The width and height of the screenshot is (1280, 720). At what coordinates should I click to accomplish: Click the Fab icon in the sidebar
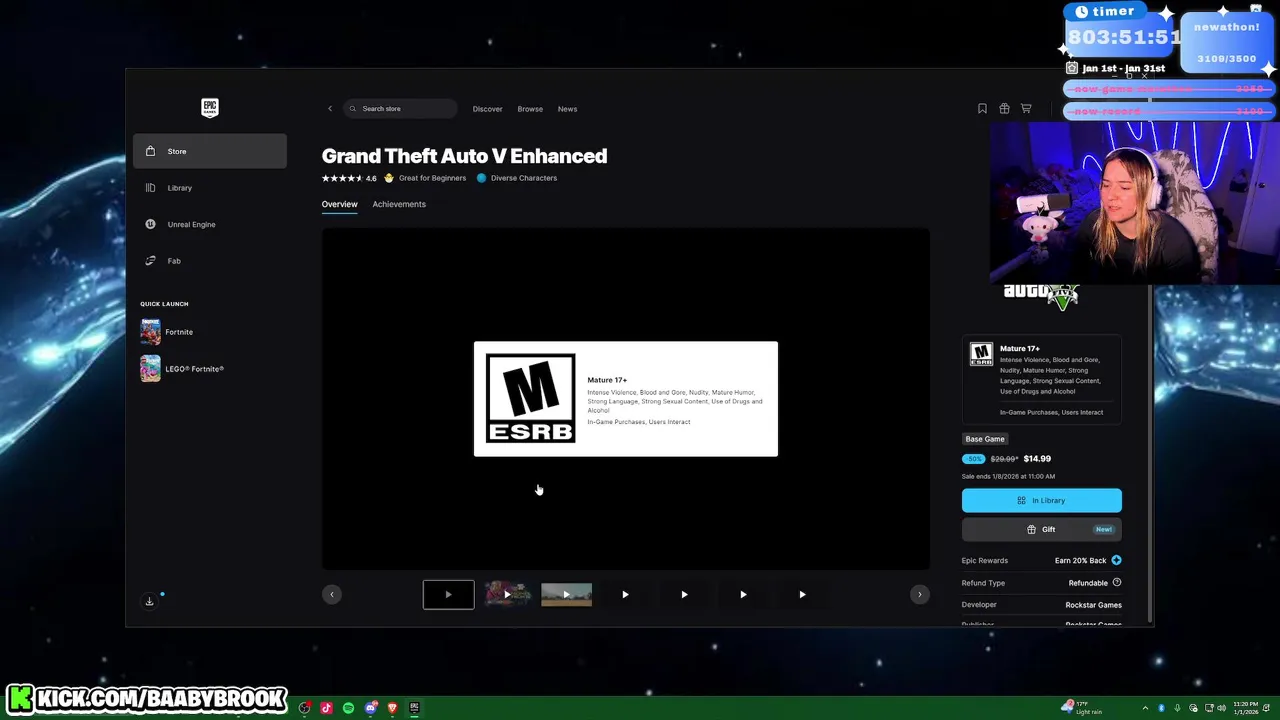pos(150,261)
